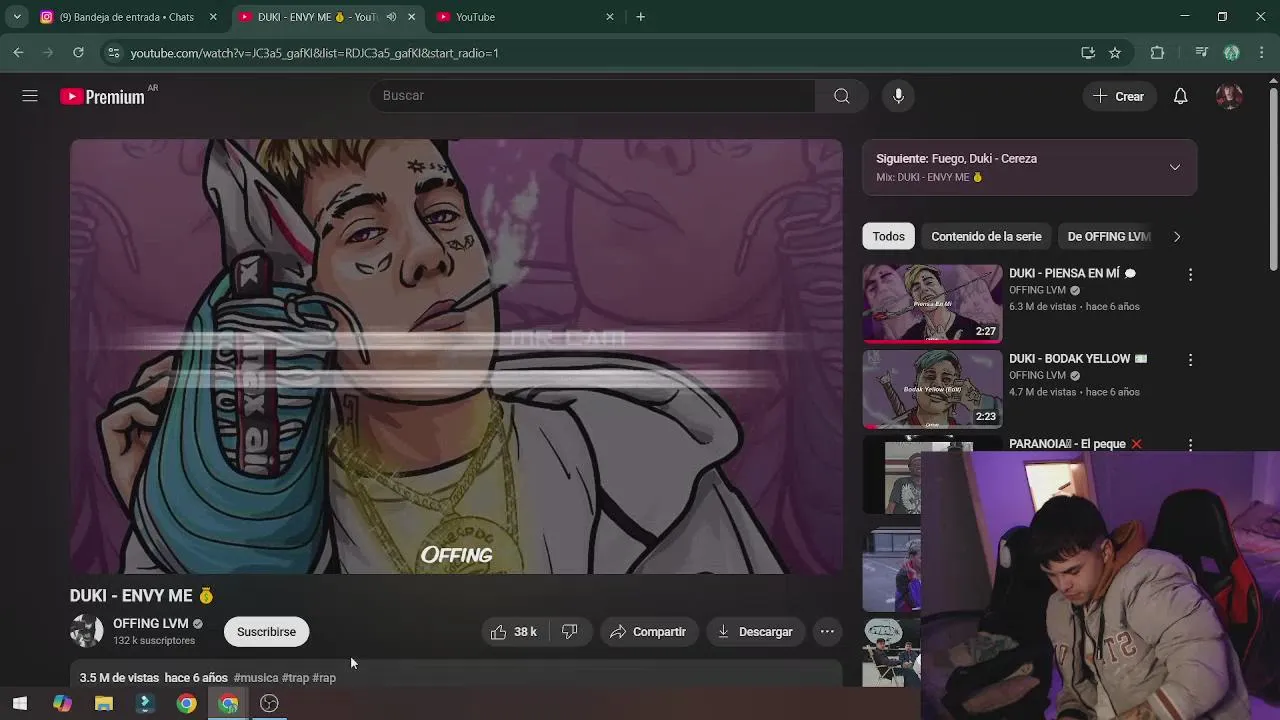Start voice search with the microphone
1280x720 pixels.
(898, 96)
